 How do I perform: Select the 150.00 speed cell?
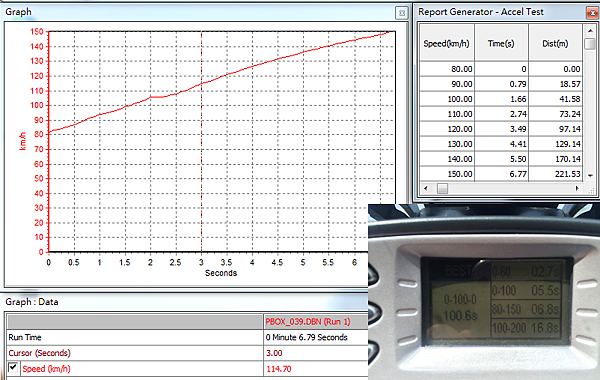pos(447,174)
